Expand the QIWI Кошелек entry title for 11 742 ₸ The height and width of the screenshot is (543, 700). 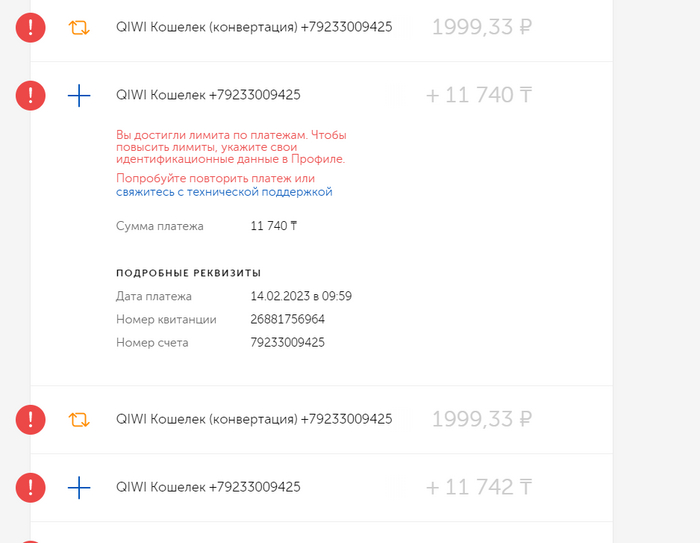tap(208, 487)
